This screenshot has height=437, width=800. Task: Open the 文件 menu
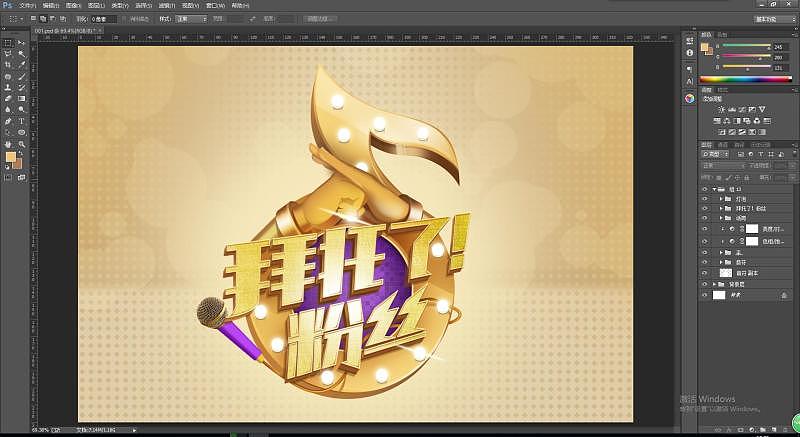[x=27, y=6]
